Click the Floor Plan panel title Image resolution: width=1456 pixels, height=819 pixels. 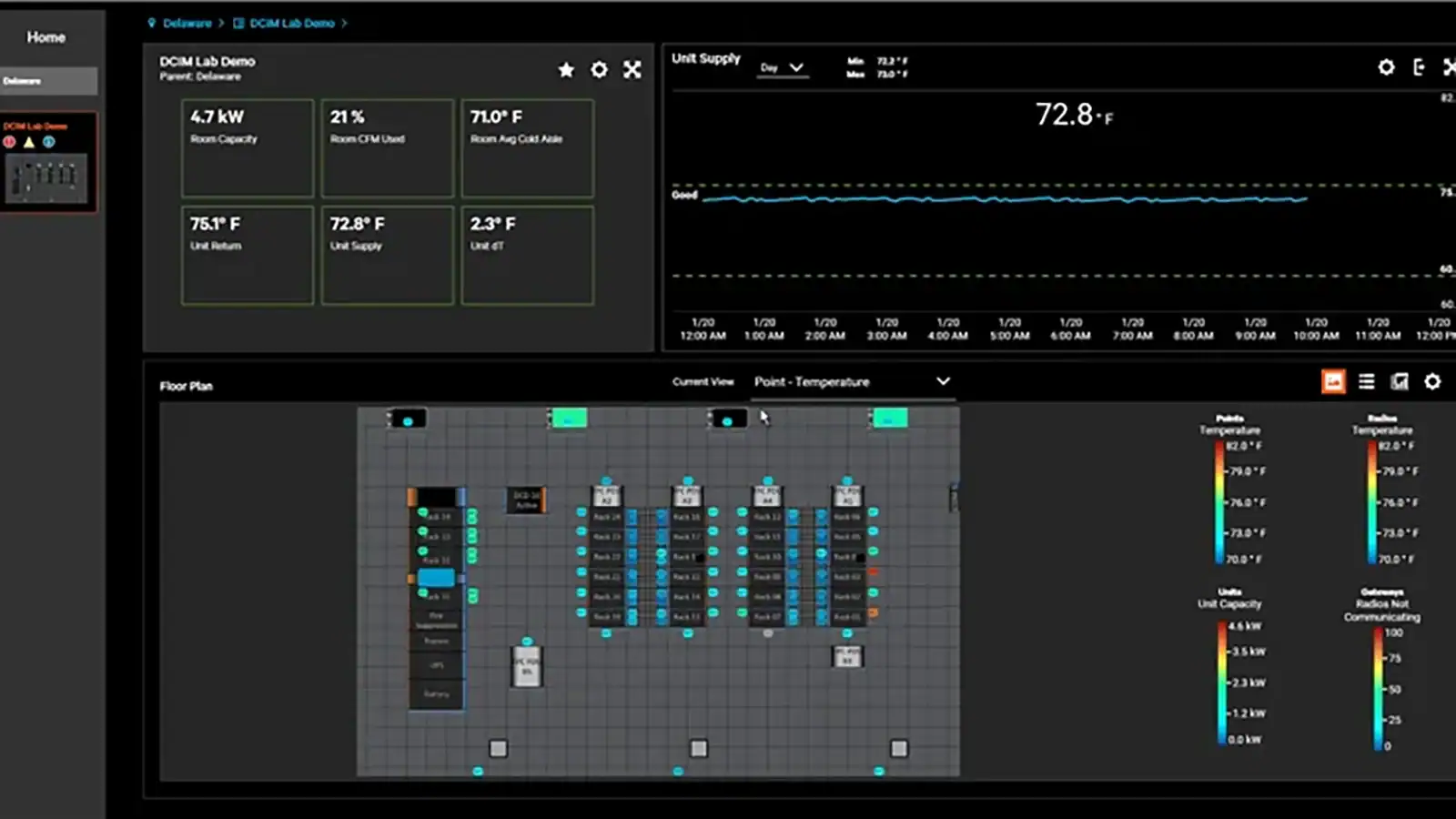pyautogui.click(x=186, y=386)
